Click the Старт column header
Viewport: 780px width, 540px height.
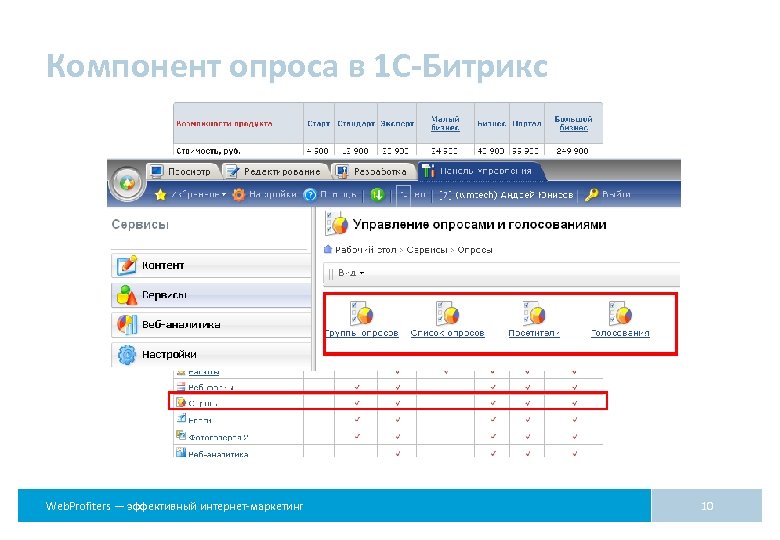point(318,123)
